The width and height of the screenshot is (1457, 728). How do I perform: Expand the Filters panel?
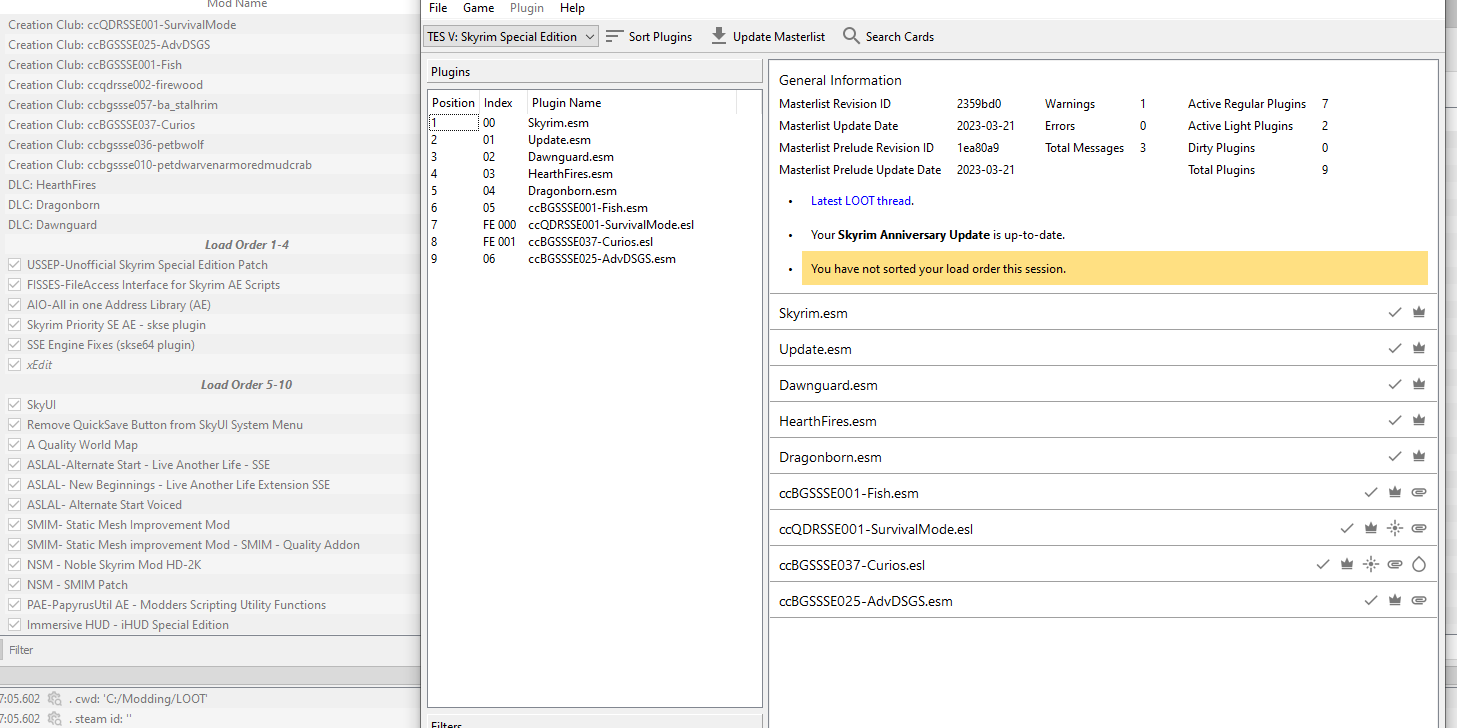click(x=446, y=722)
